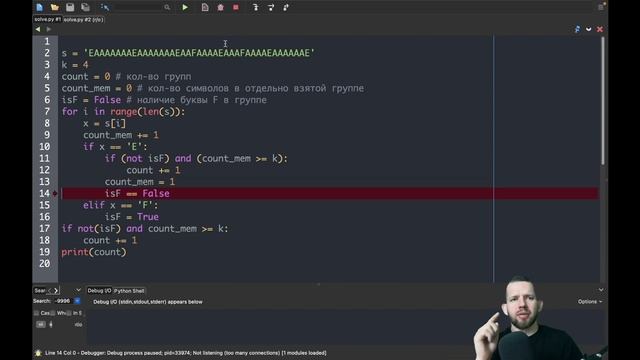This screenshot has width=640, height=360.
Task: Go back in editor history with the left arrow
Action: pyautogui.click(x=38, y=29)
